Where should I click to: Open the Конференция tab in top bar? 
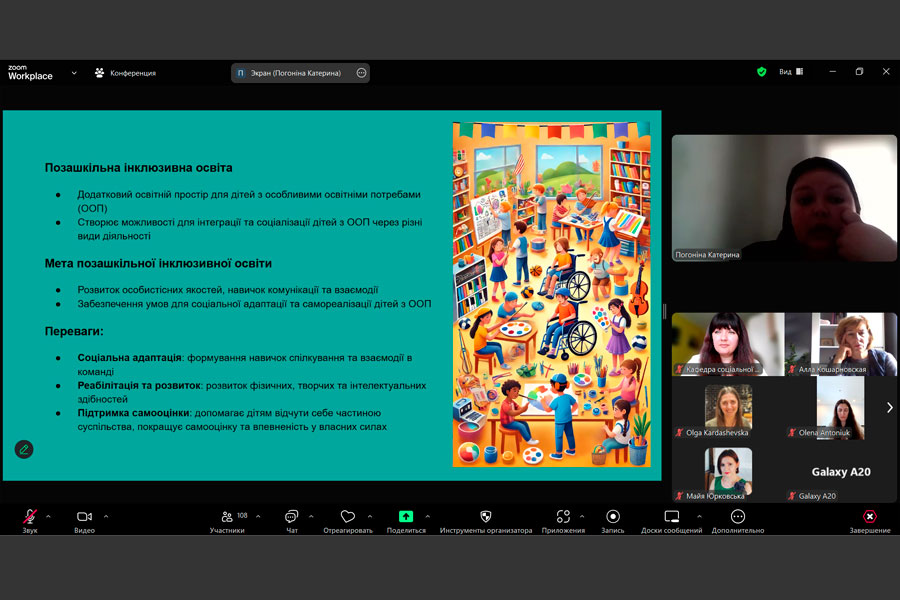[x=126, y=73]
